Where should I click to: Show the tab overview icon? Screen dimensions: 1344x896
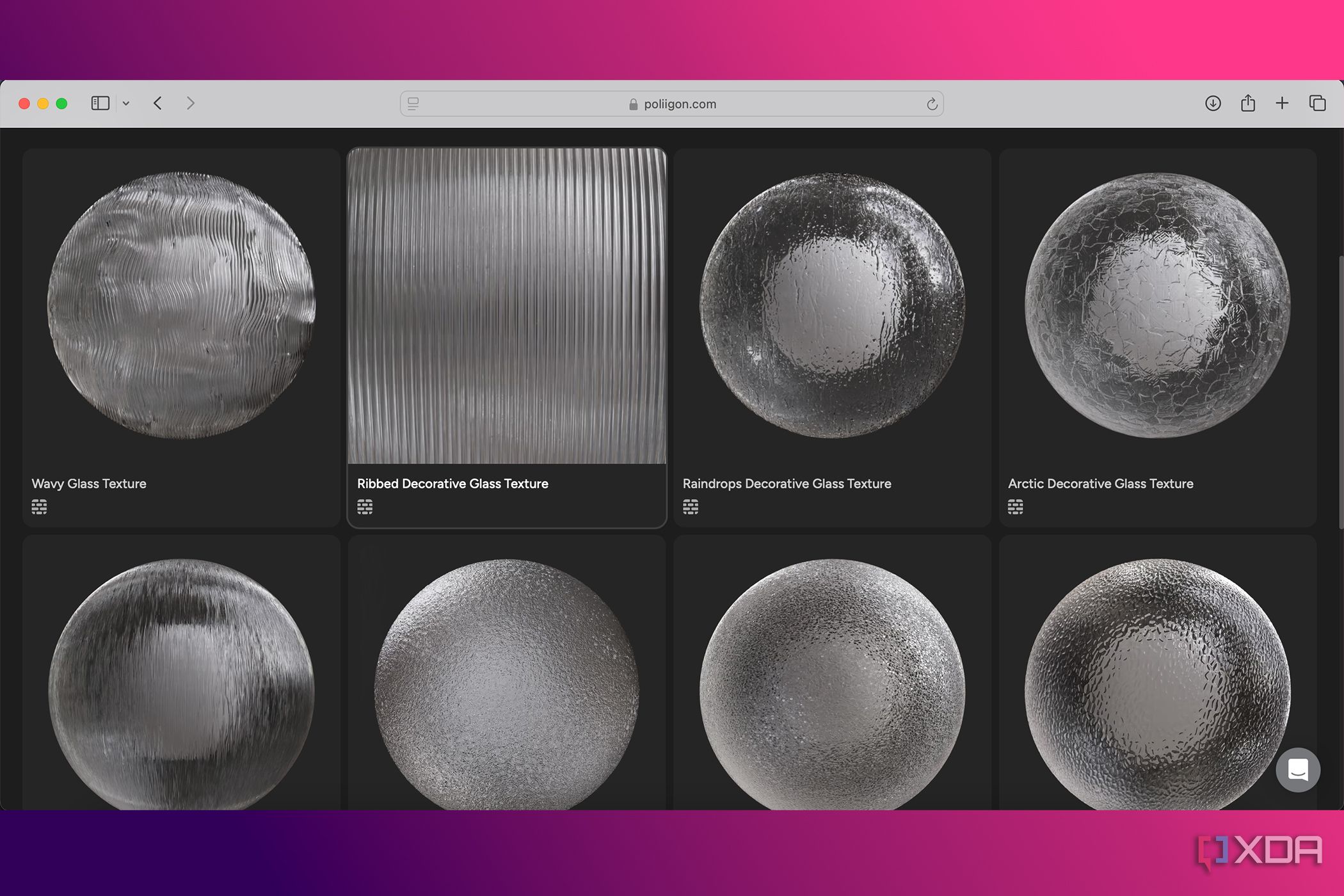pyautogui.click(x=1317, y=103)
